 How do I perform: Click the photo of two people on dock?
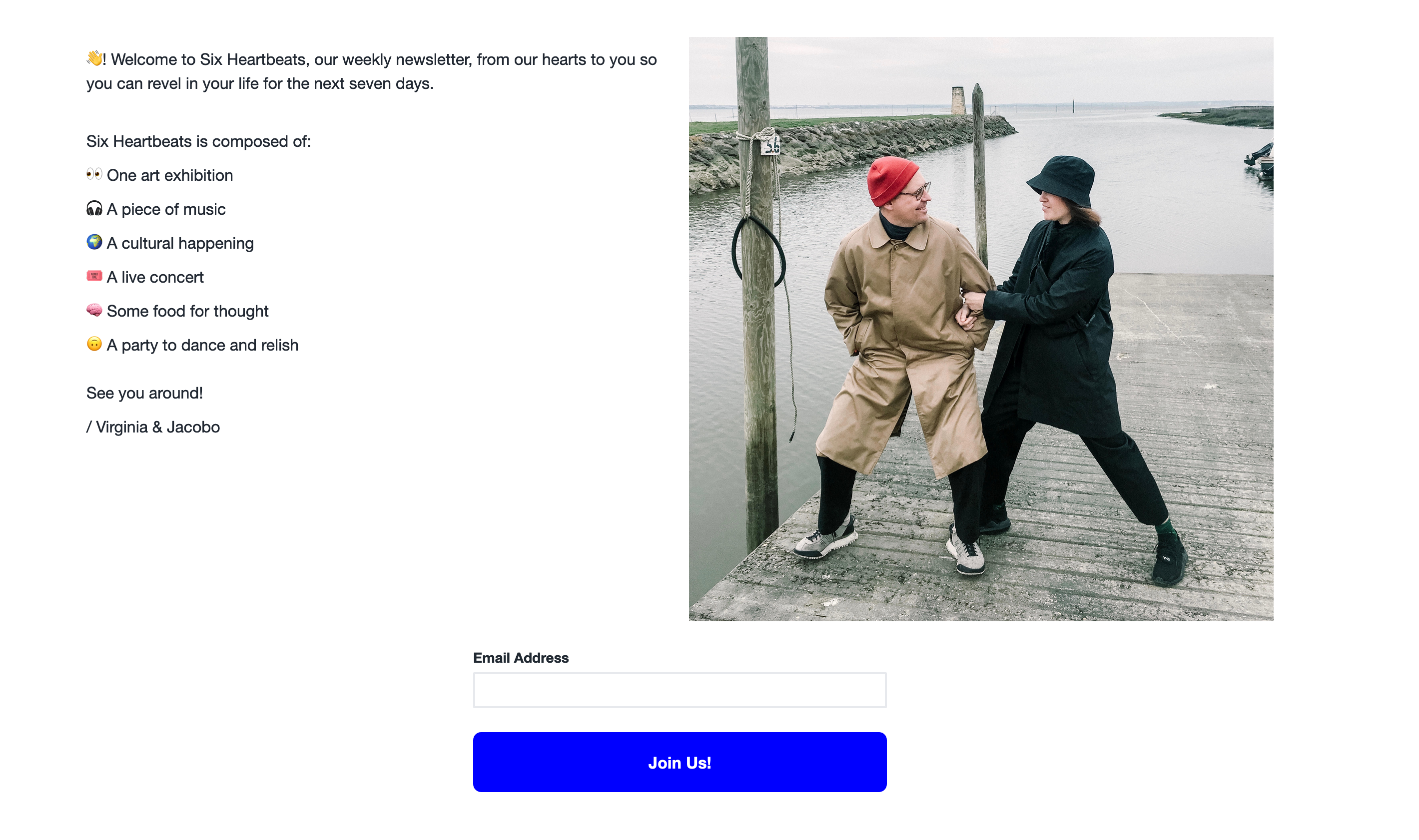[x=981, y=329]
